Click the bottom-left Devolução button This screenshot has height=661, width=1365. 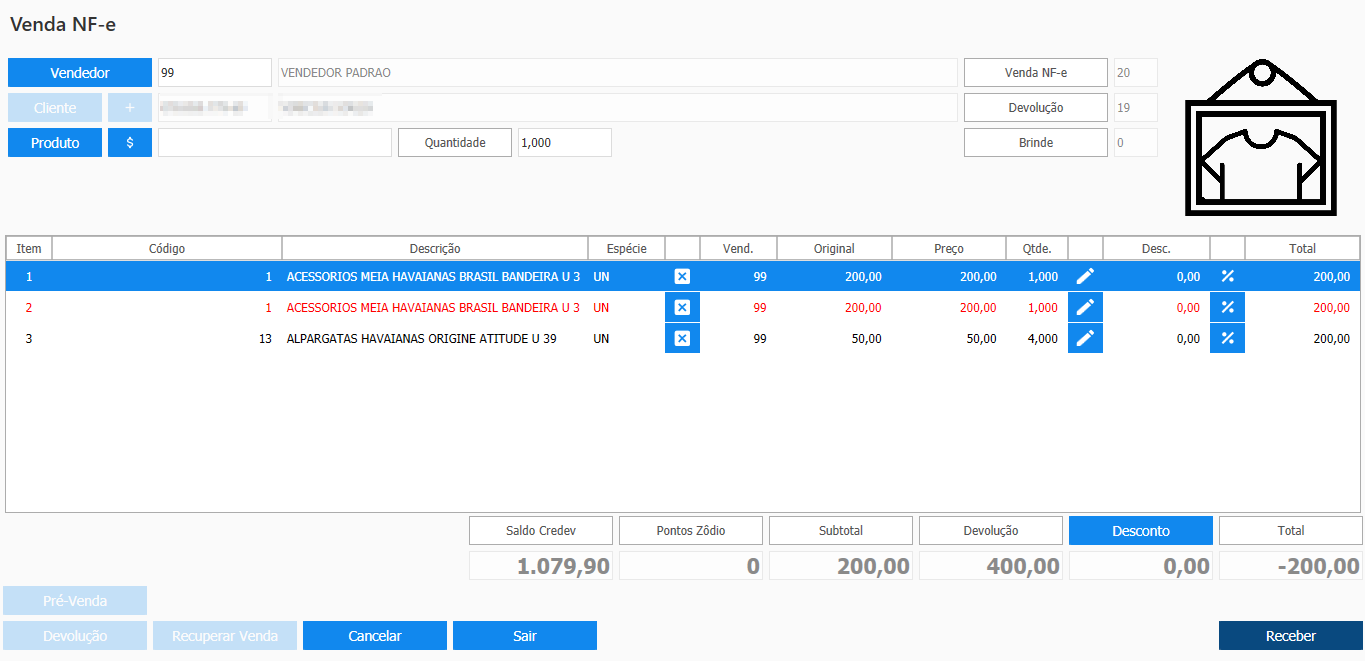tap(75, 636)
